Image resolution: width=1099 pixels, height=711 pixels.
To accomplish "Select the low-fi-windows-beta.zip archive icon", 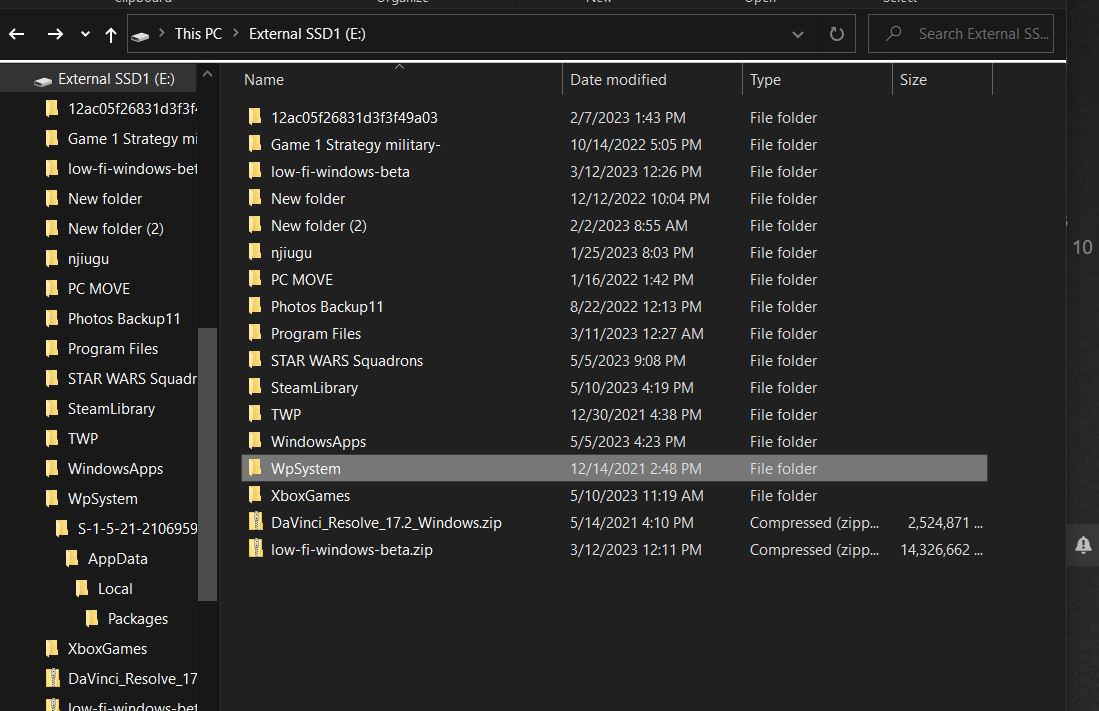I will [x=256, y=549].
